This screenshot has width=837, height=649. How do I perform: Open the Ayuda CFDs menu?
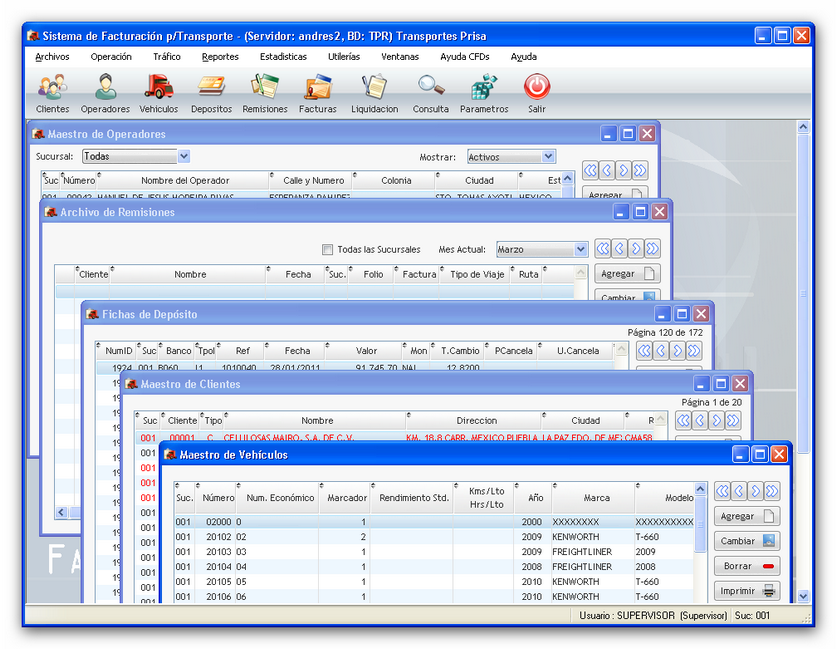click(465, 57)
